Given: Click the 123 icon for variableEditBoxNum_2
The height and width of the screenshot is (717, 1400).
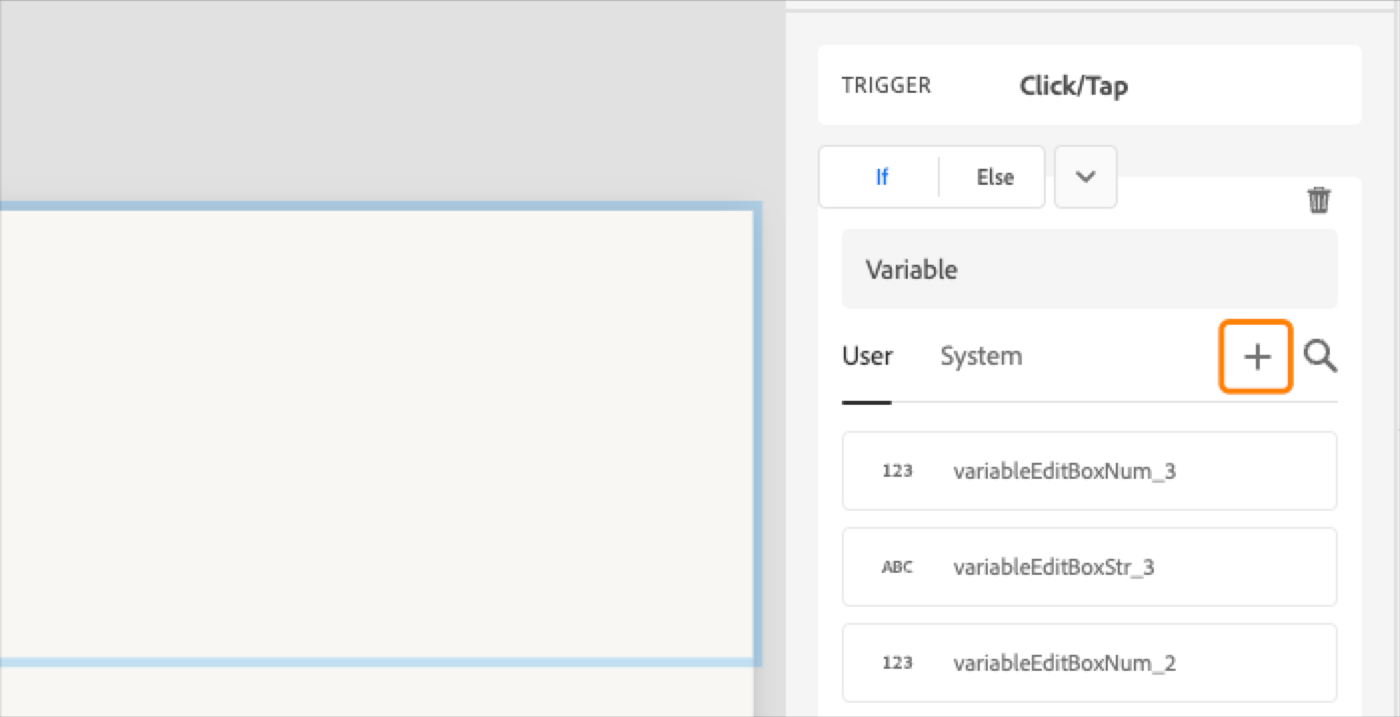Looking at the screenshot, I should click(x=897, y=663).
